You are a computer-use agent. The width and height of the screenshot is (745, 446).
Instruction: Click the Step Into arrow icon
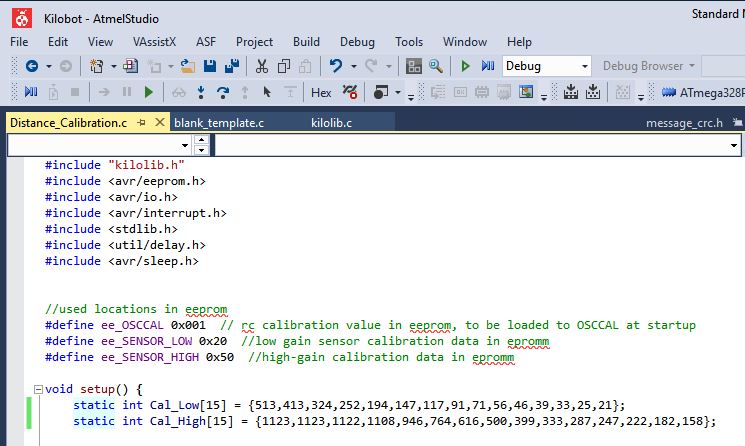201,92
